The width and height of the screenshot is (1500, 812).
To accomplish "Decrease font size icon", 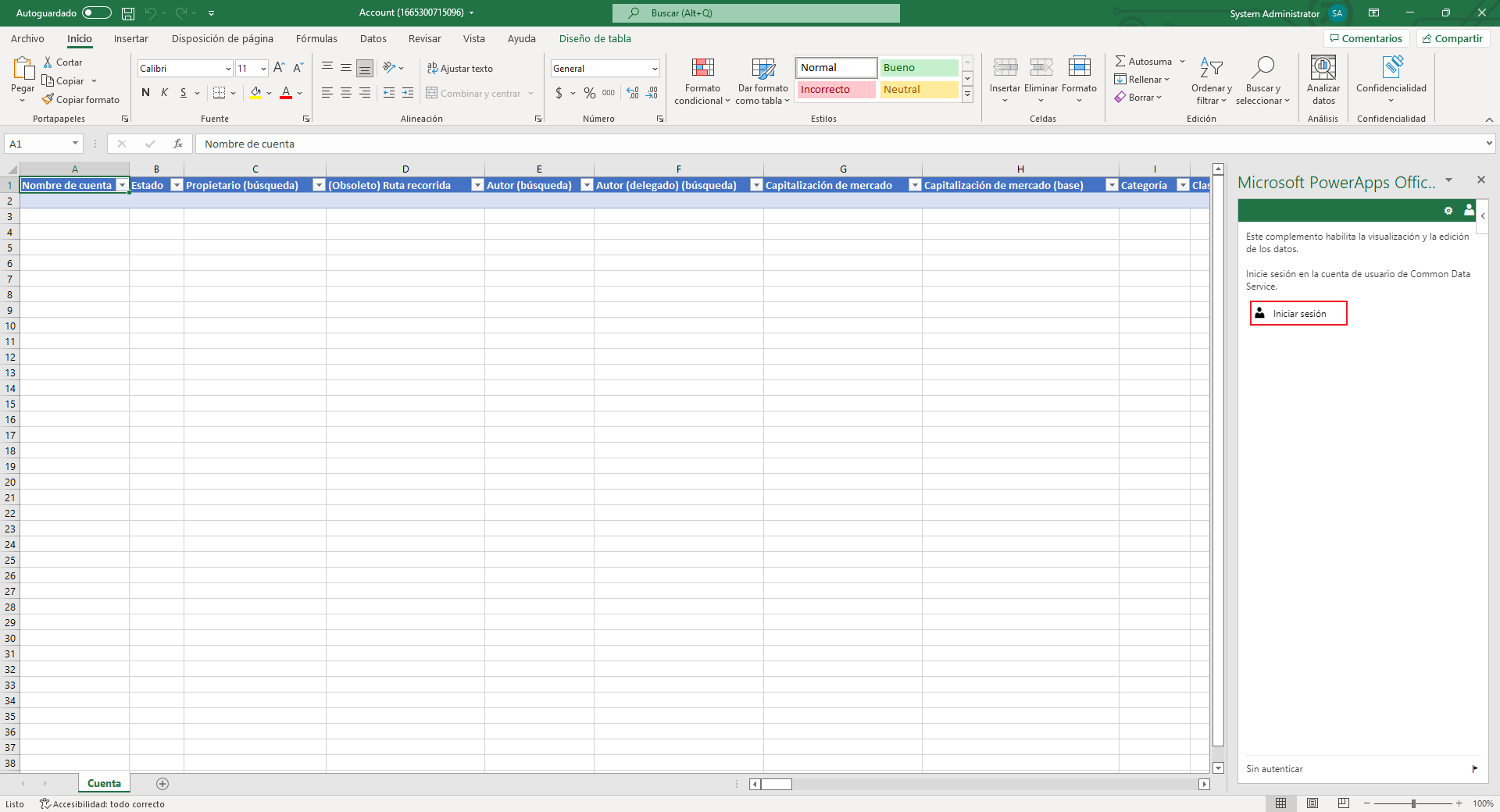I will pos(298,68).
